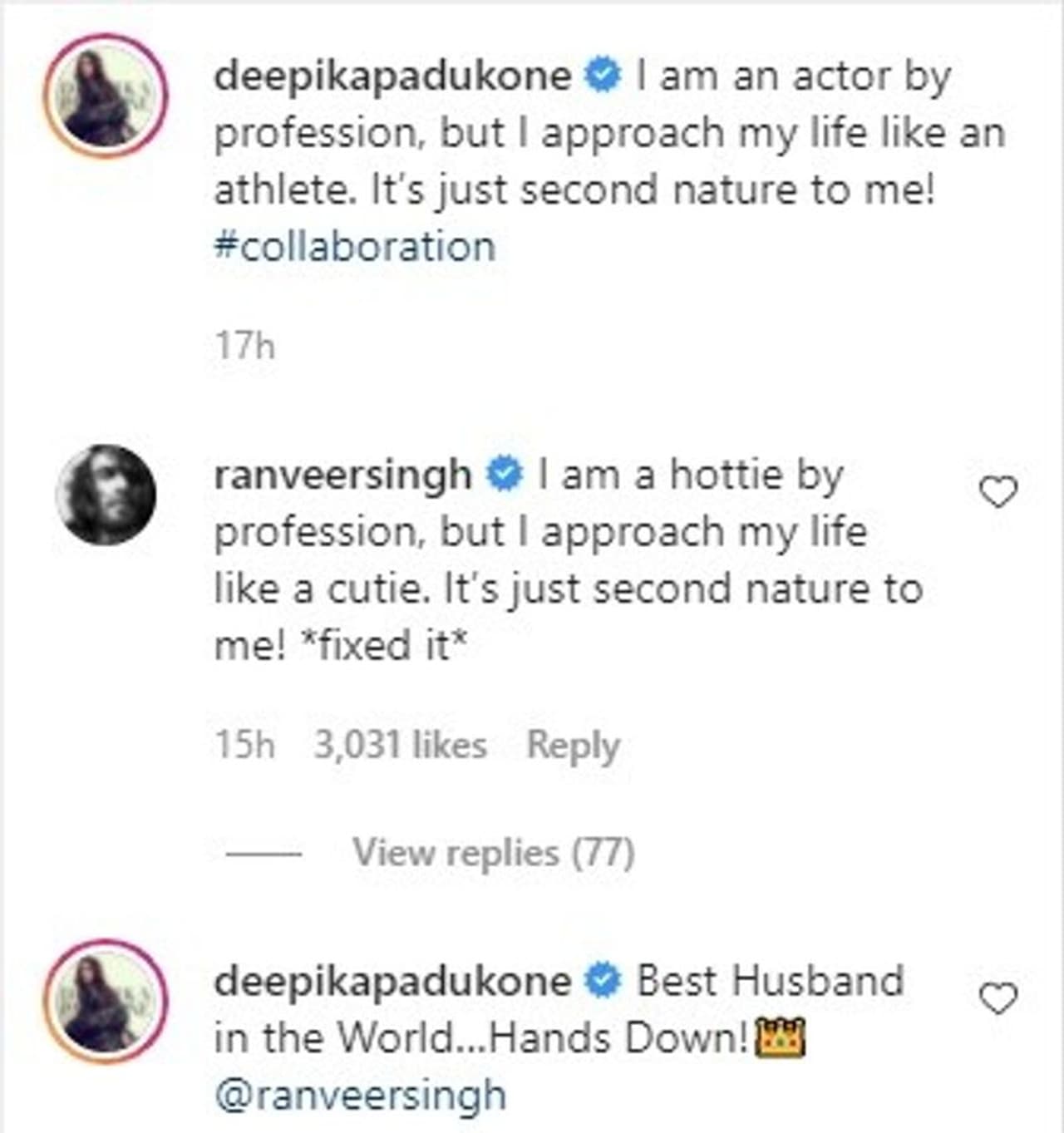Follow the @ranveersingh mention link
This screenshot has width=1064, height=1133.
(x=360, y=1095)
